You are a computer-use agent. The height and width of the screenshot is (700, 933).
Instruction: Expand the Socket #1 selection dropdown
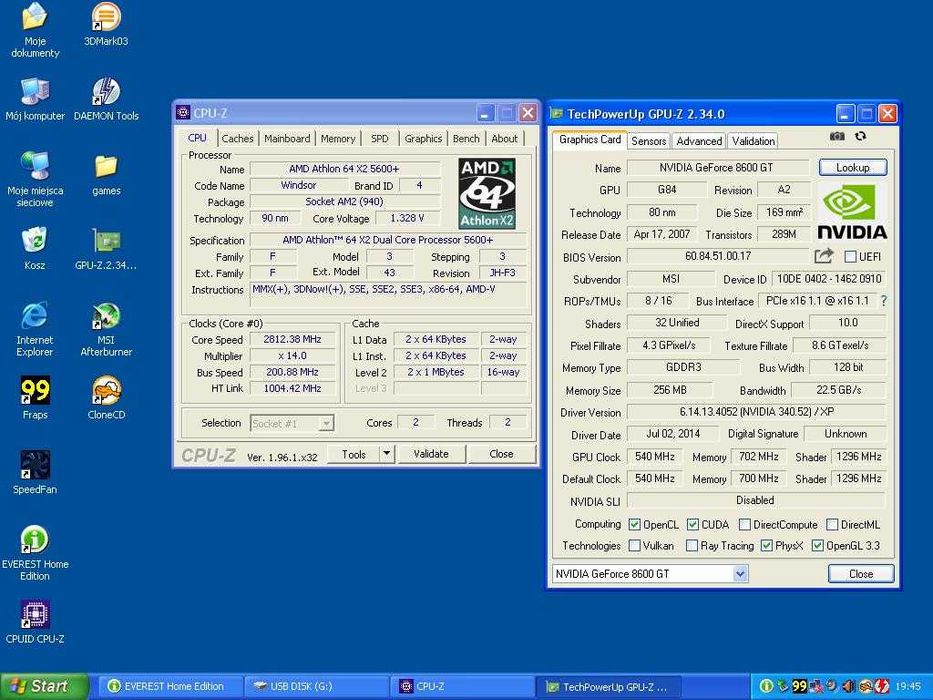(325, 423)
